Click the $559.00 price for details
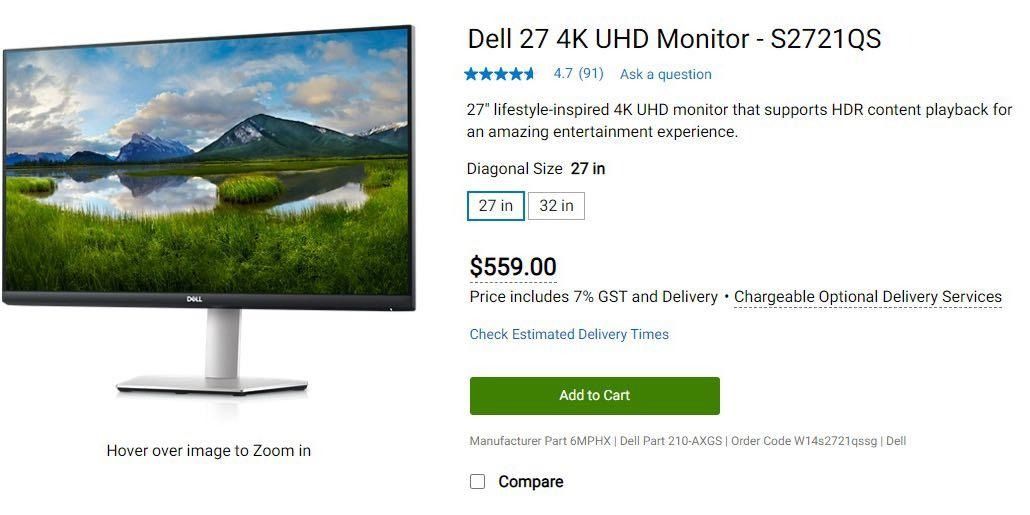The width and height of the screenshot is (1030, 515). (x=513, y=267)
